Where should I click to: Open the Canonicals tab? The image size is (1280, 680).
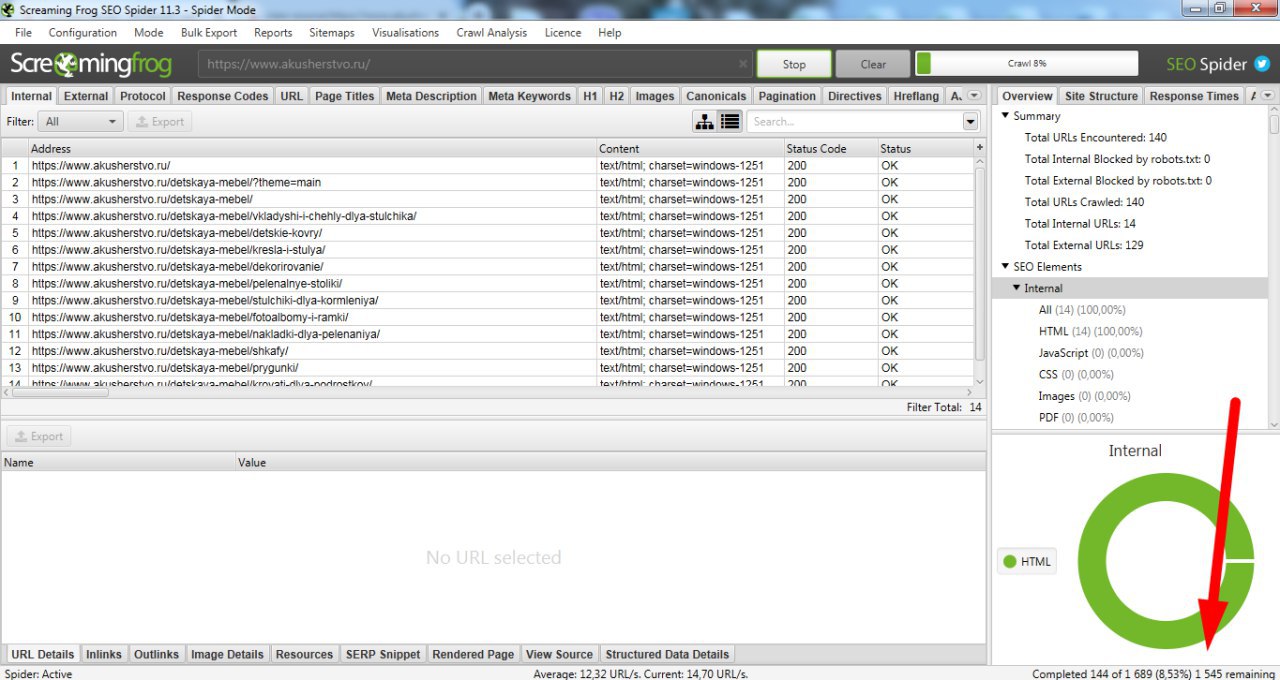(x=716, y=96)
